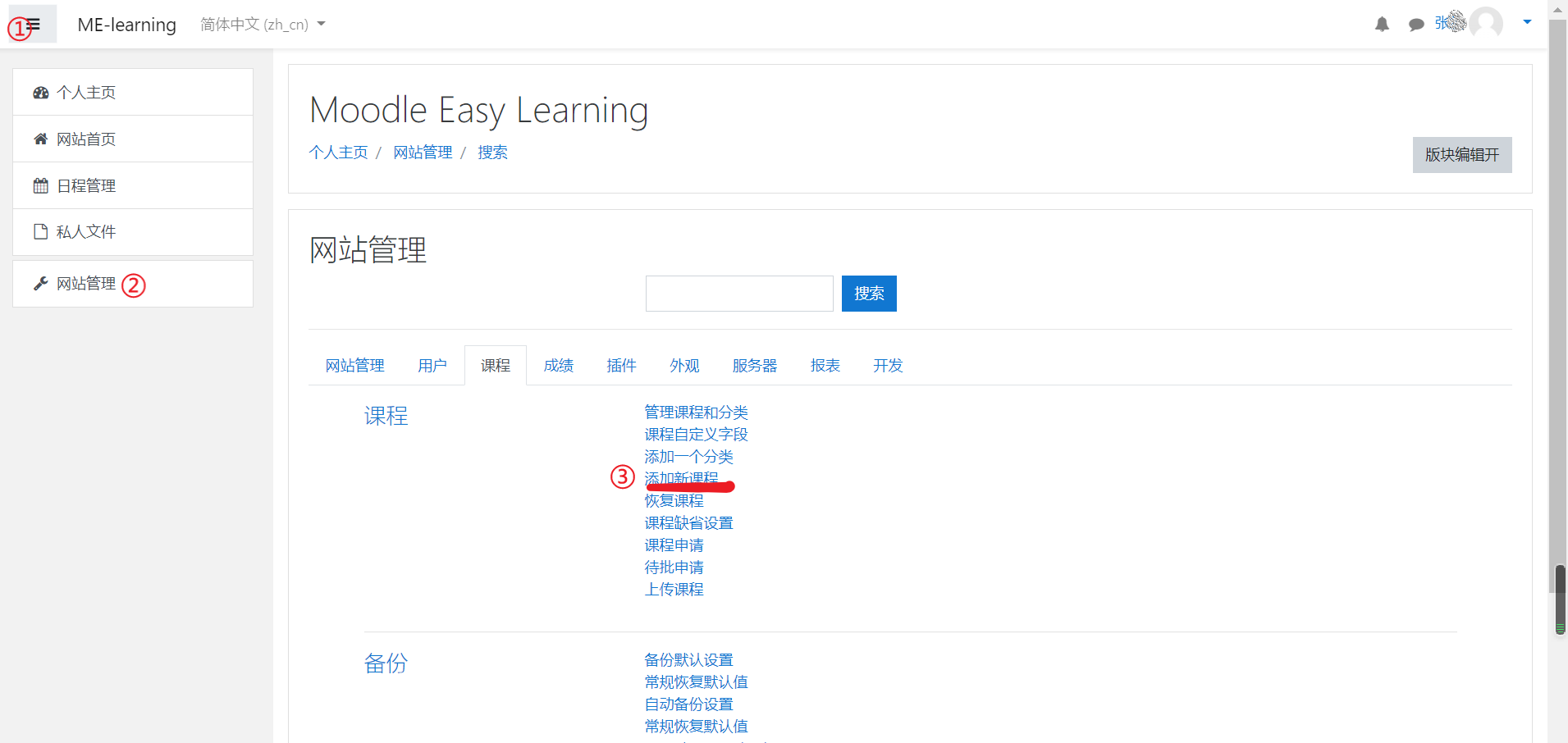Click the home icon beside 网站首页

coord(41,138)
